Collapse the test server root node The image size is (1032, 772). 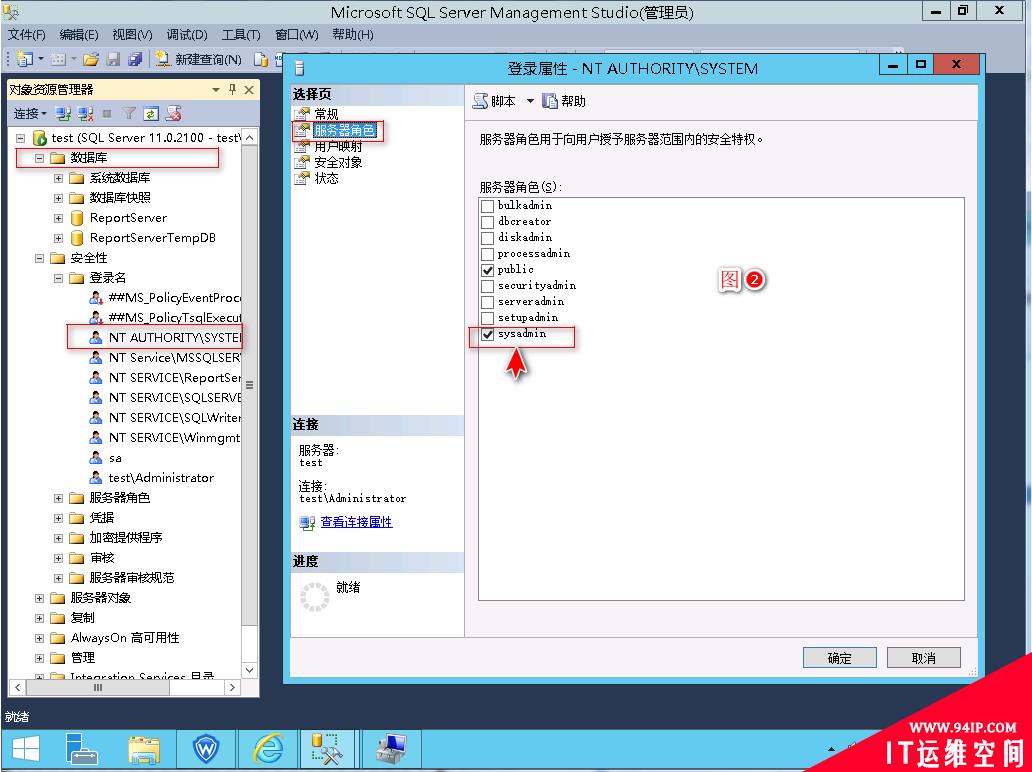pos(20,138)
